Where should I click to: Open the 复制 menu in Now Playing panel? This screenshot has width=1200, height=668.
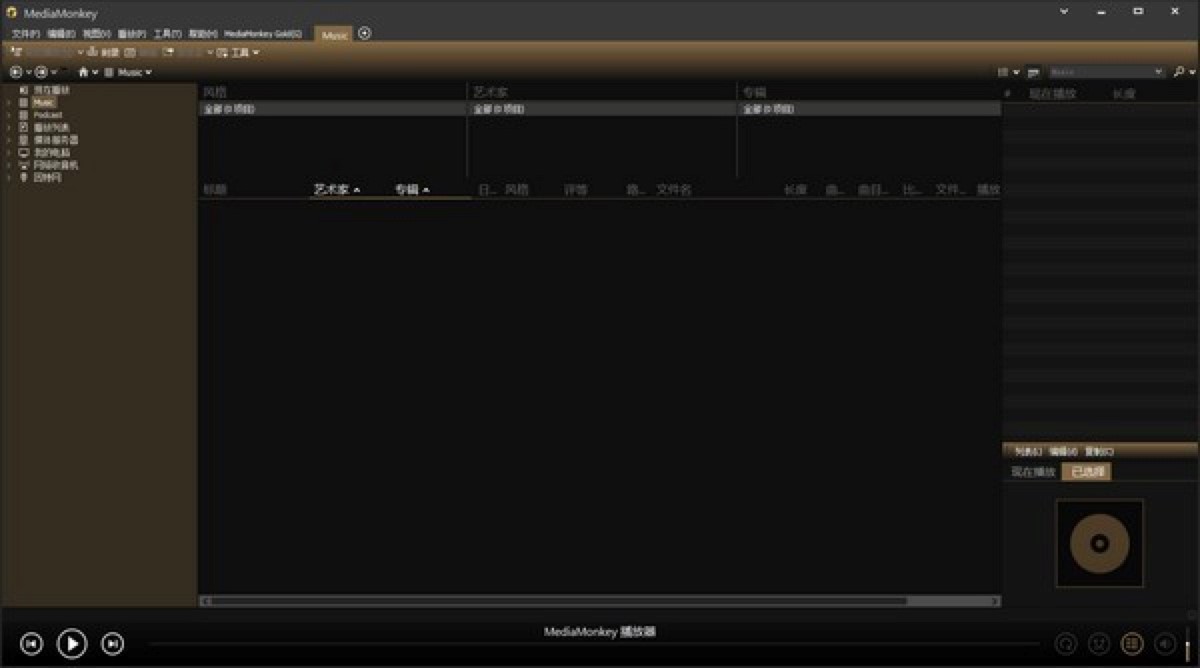1099,451
